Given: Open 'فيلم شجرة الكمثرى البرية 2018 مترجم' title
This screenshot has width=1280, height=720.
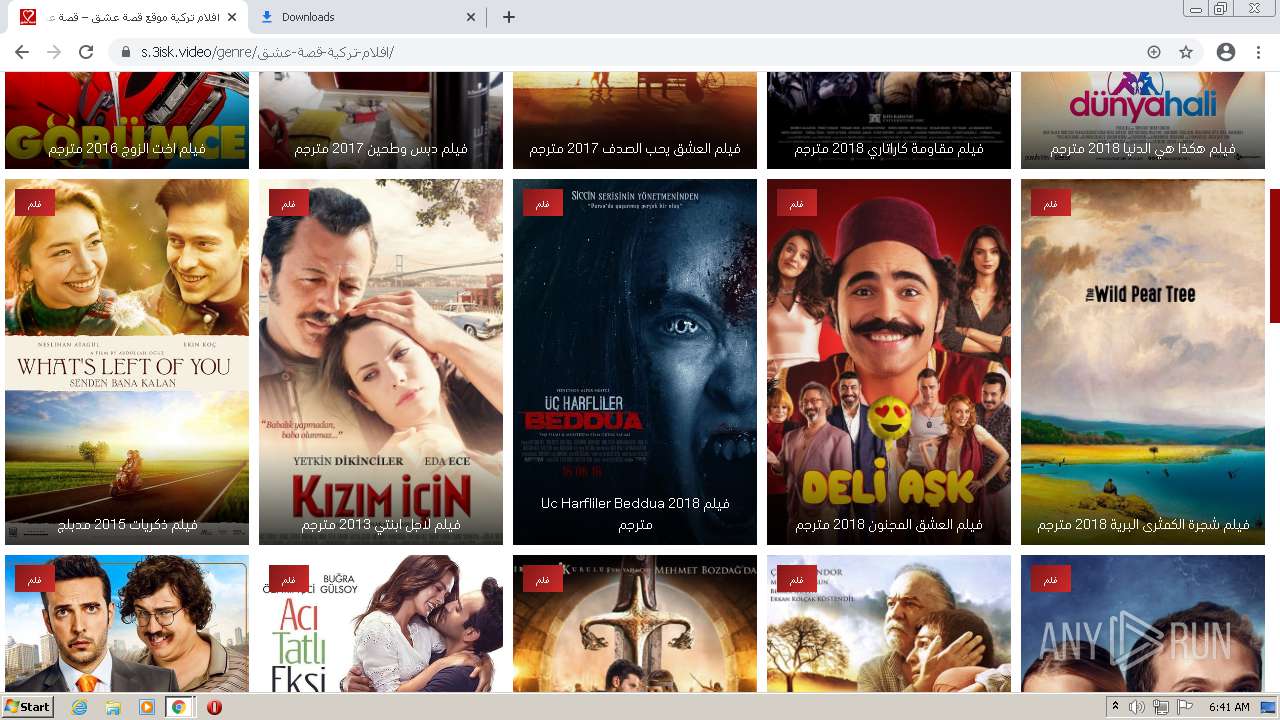Looking at the screenshot, I should click(1143, 524).
